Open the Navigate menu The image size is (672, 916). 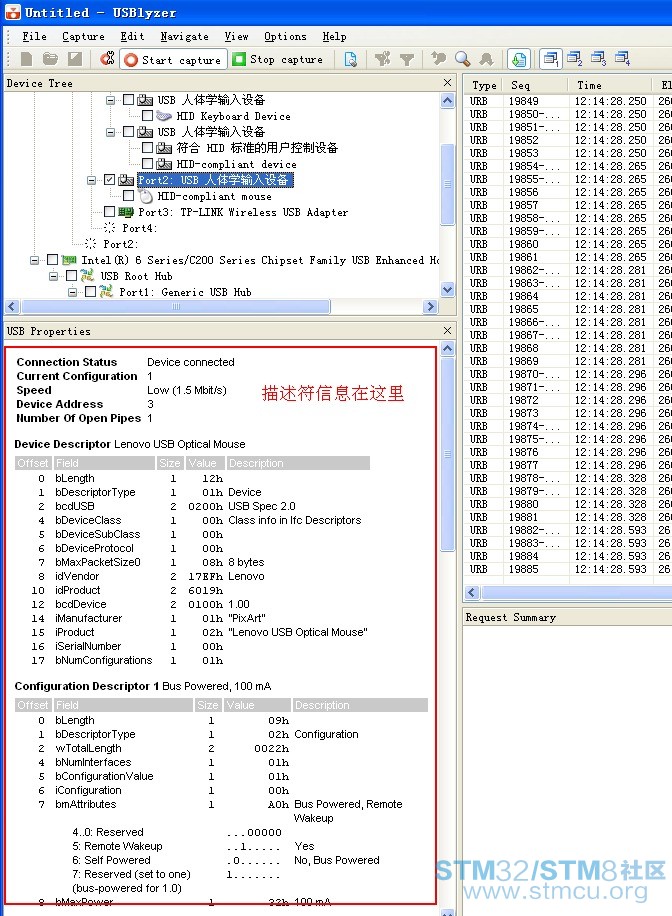tap(185, 36)
